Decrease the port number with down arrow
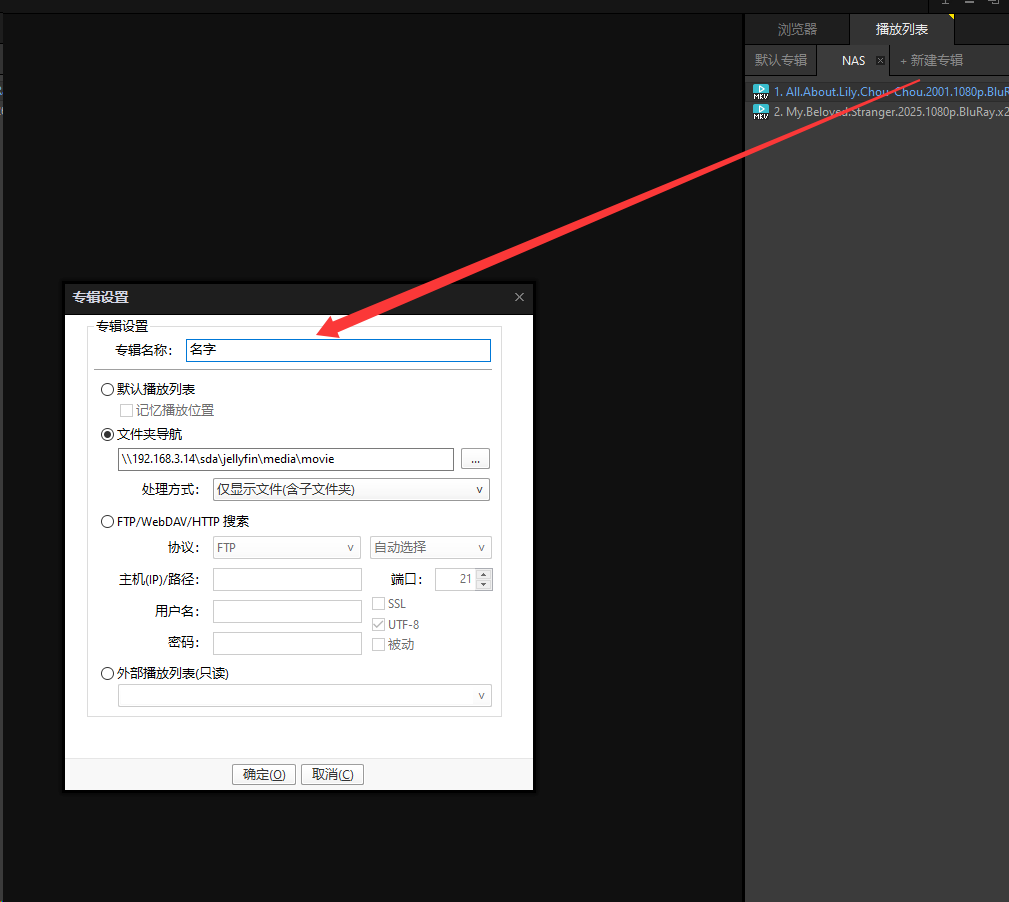 (x=484, y=584)
